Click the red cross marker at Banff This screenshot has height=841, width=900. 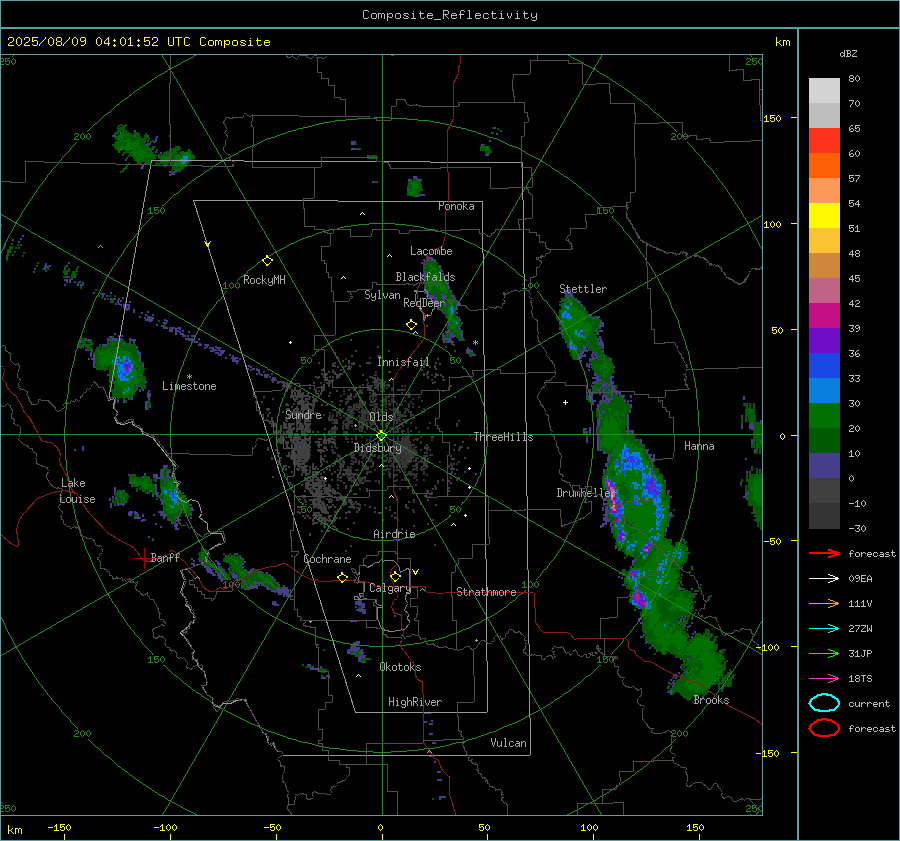click(x=142, y=558)
